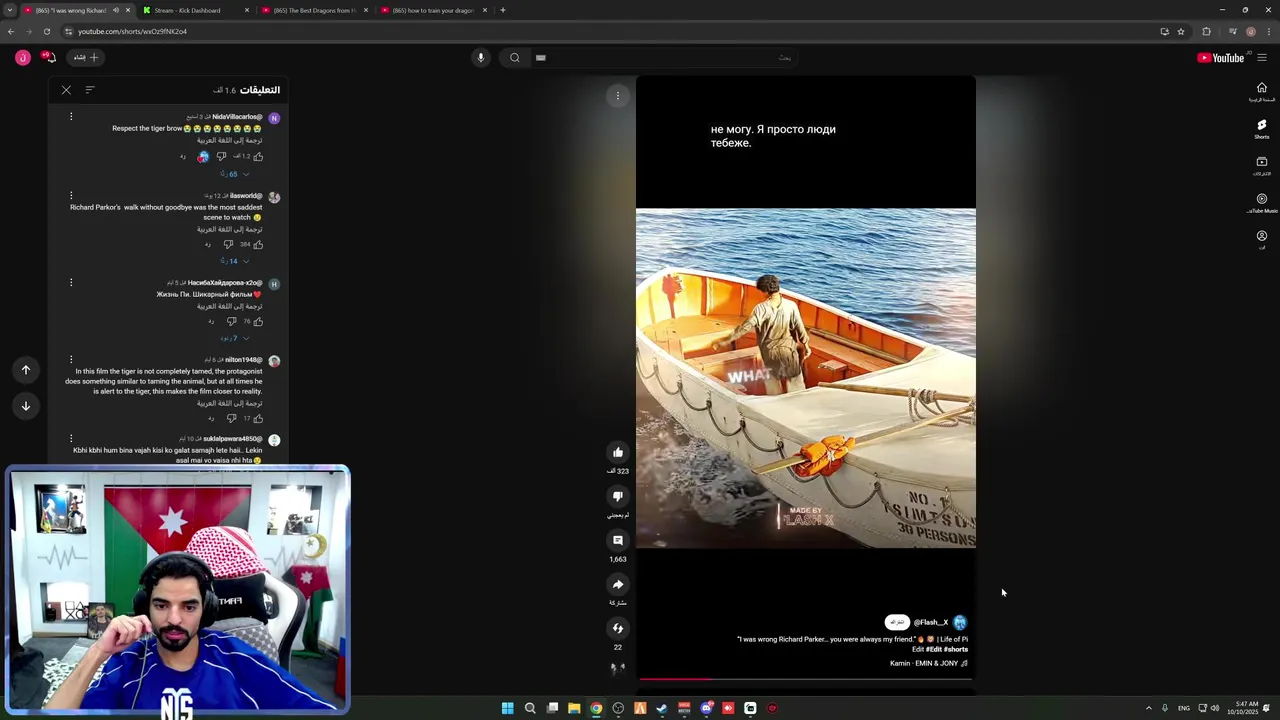
Task: Open the account avatar in YouTube header
Action: pyautogui.click(x=22, y=57)
